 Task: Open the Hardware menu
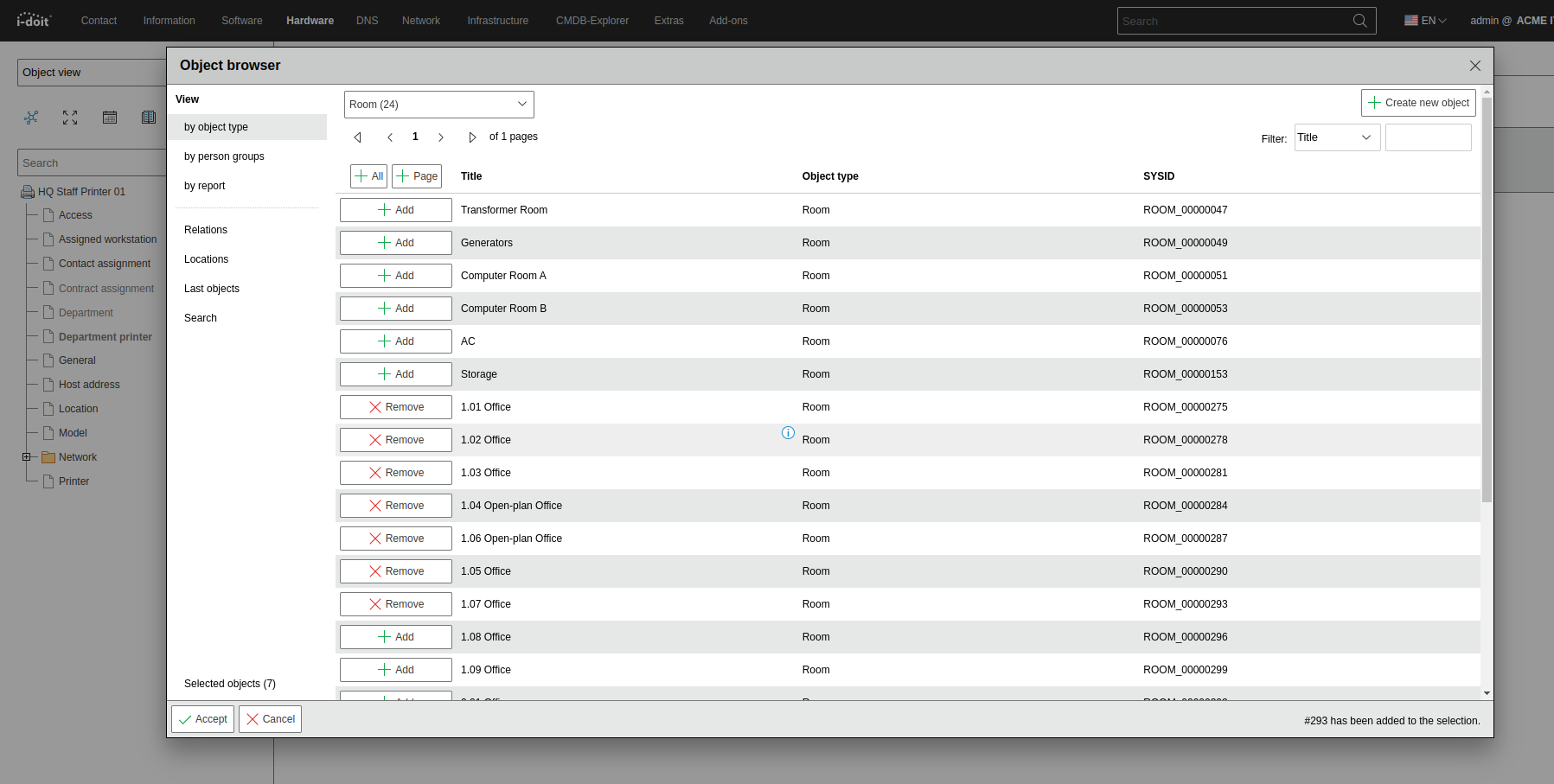(x=310, y=21)
